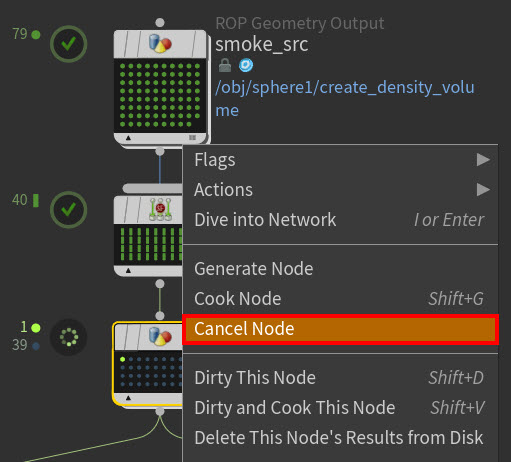The image size is (511, 462).
Task: Toggle the triangle flag on the middle node
Action: pyautogui.click(x=128, y=270)
